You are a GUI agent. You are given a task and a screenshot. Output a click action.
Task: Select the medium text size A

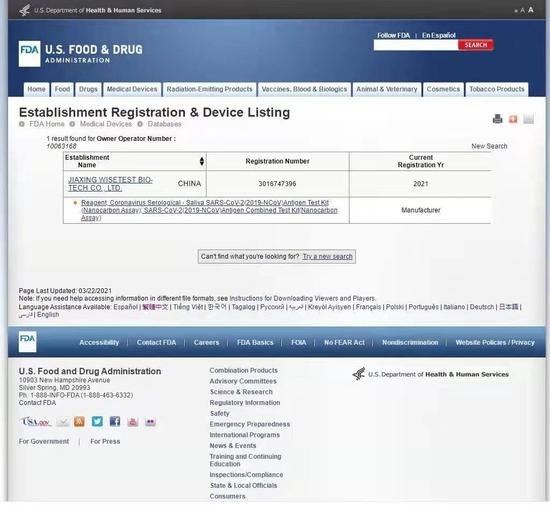coord(522,11)
